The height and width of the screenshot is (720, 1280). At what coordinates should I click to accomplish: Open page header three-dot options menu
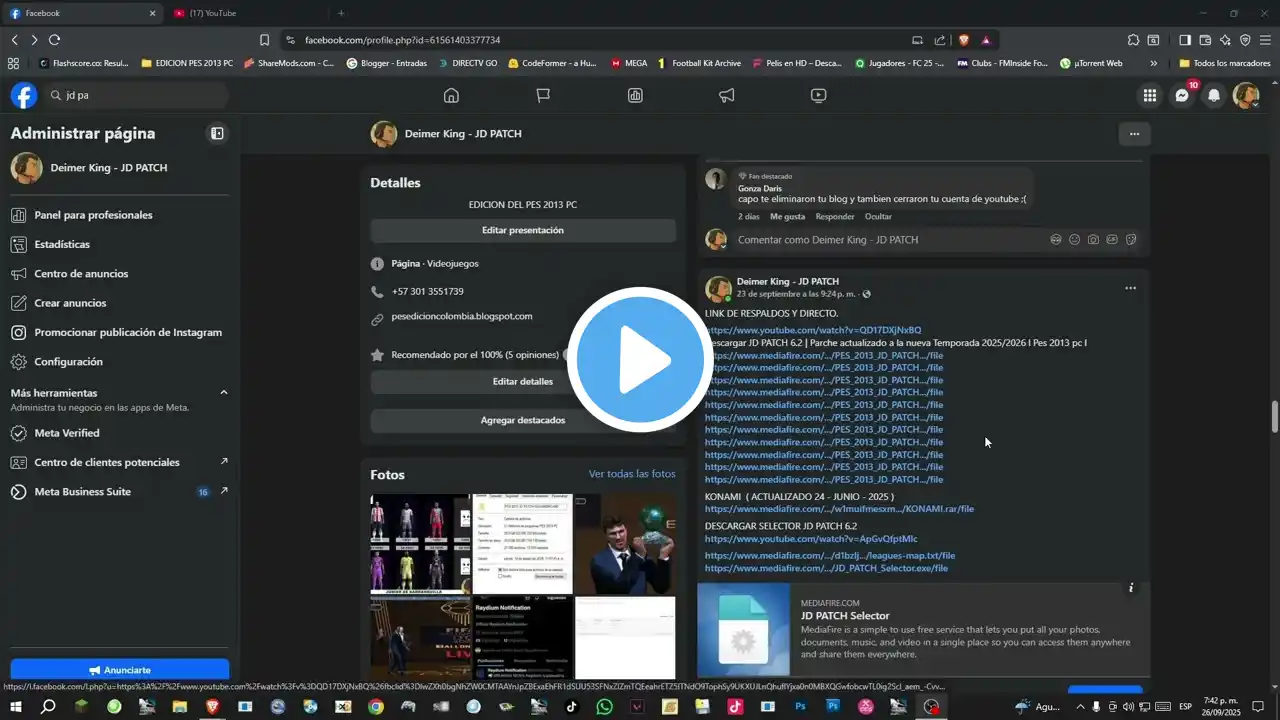(1134, 134)
